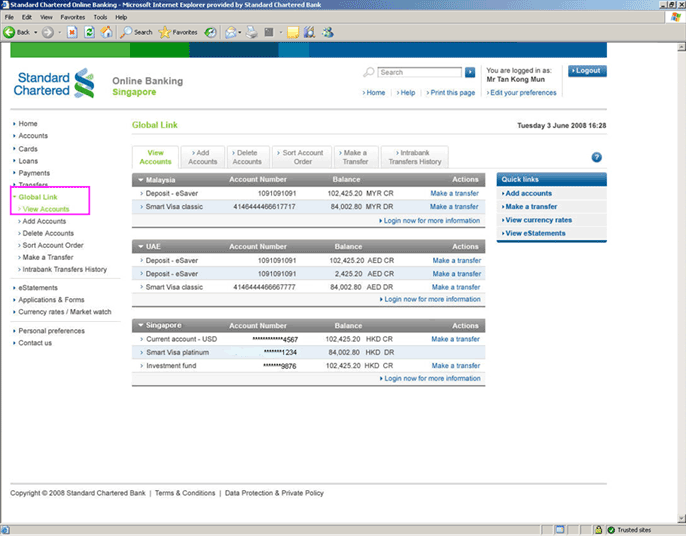686x536 pixels.
Task: Click Edit your preferences link
Action: pos(522,93)
